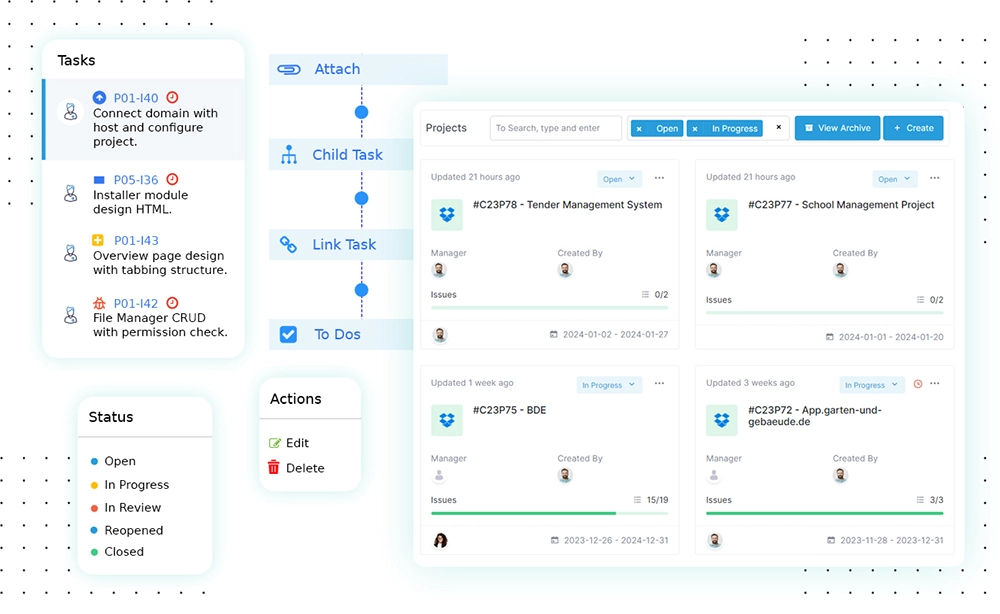Click the red clock icon next to P01-I40
1000x614 pixels.
[172, 98]
